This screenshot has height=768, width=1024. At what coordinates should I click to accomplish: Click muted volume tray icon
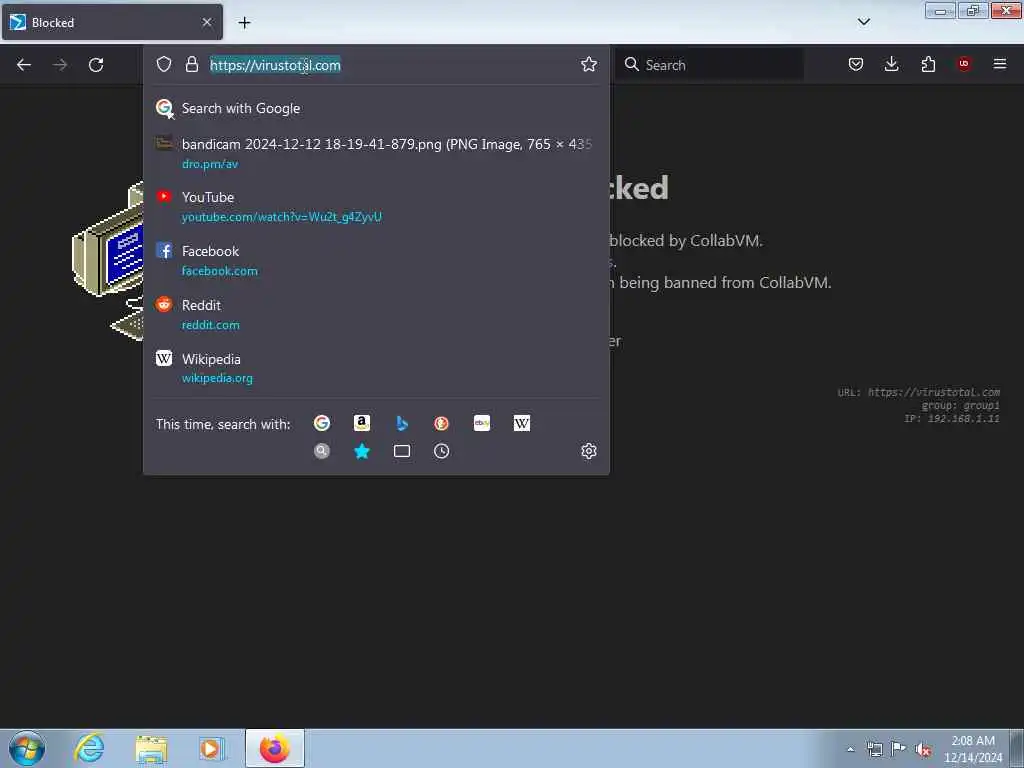click(923, 749)
